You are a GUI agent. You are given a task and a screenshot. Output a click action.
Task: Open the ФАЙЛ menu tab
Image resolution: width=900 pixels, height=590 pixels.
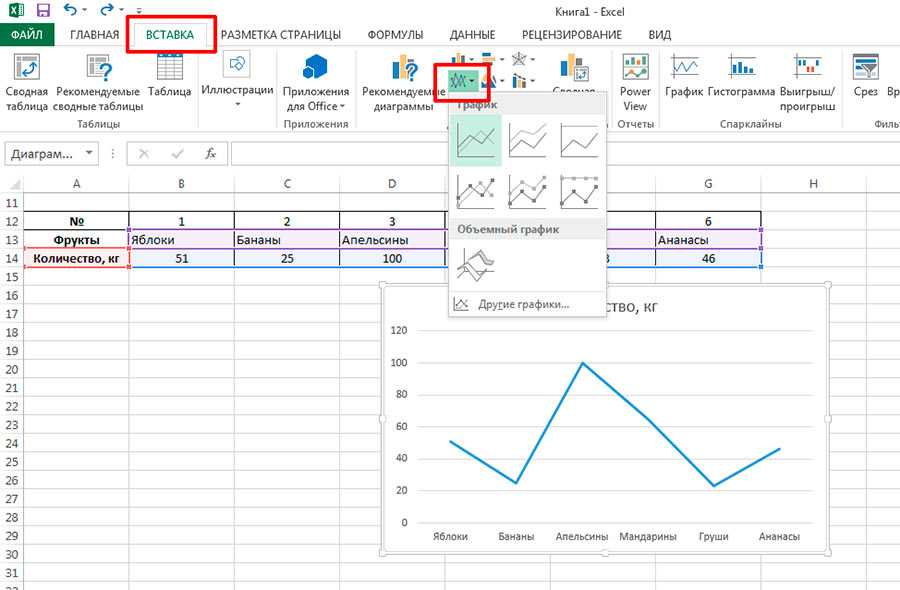pos(26,34)
